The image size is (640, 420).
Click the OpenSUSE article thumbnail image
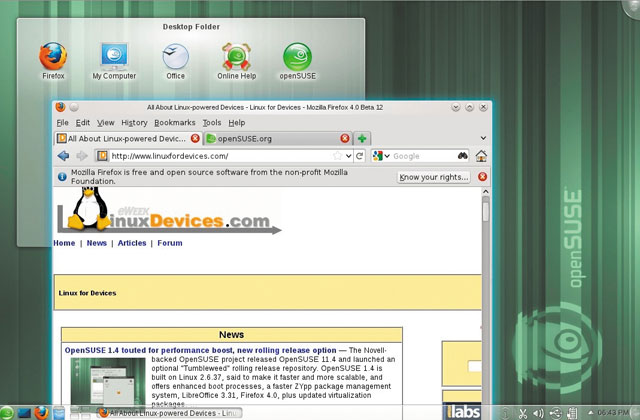pyautogui.click(x=108, y=382)
